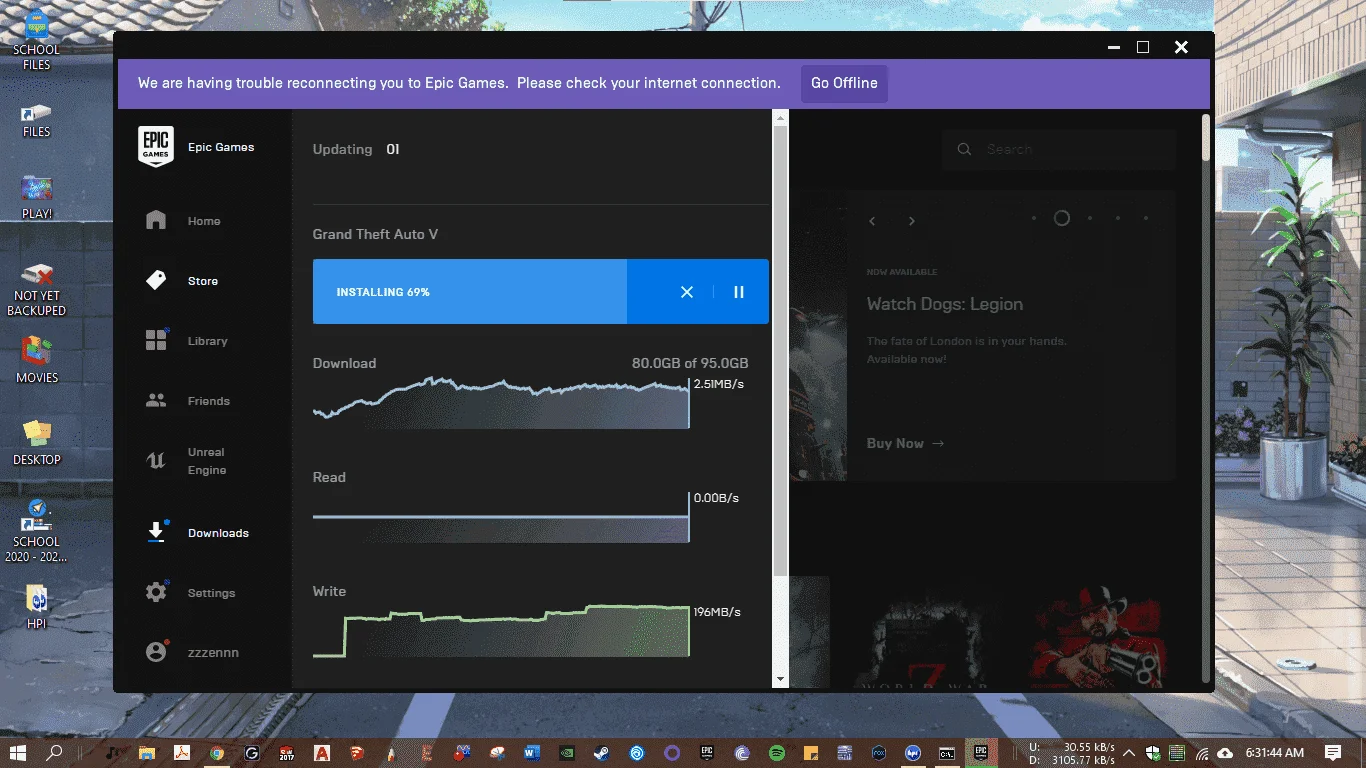The image size is (1366, 768).
Task: Select the Downloads sidebar item
Action: pos(197,533)
